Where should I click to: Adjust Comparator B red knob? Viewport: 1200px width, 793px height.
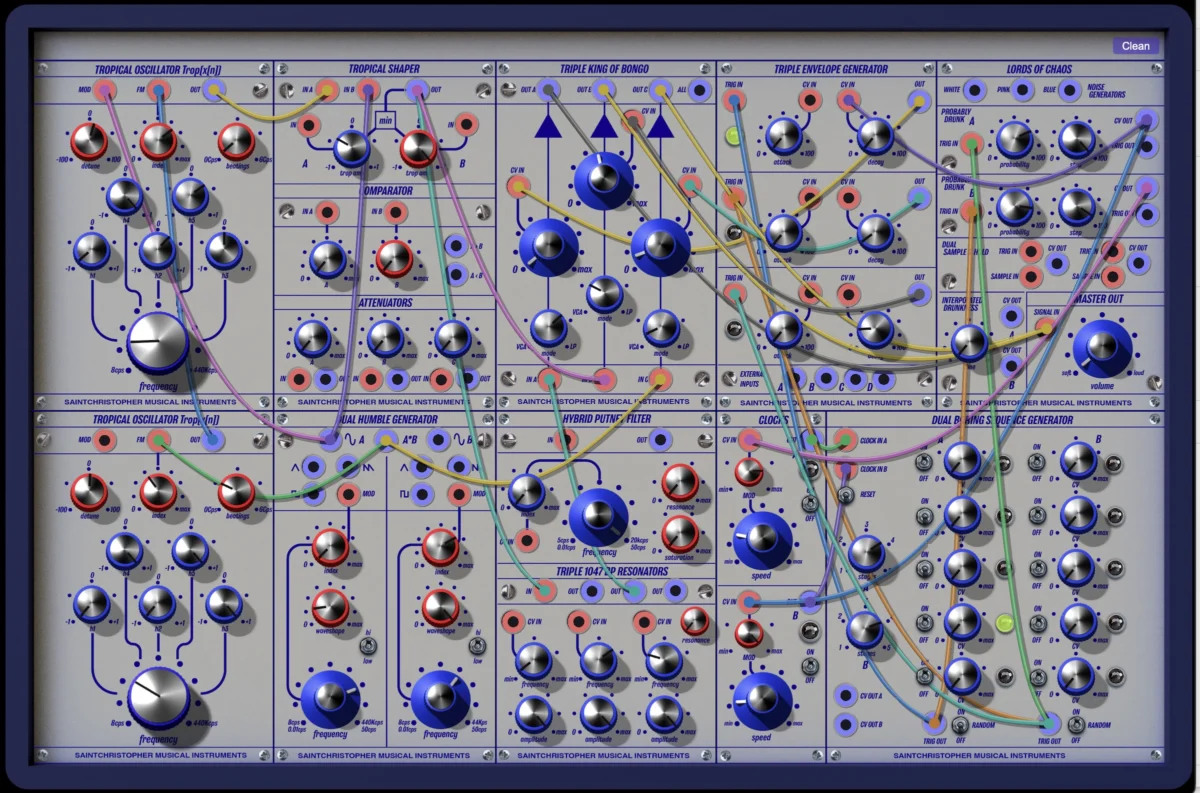point(394,259)
